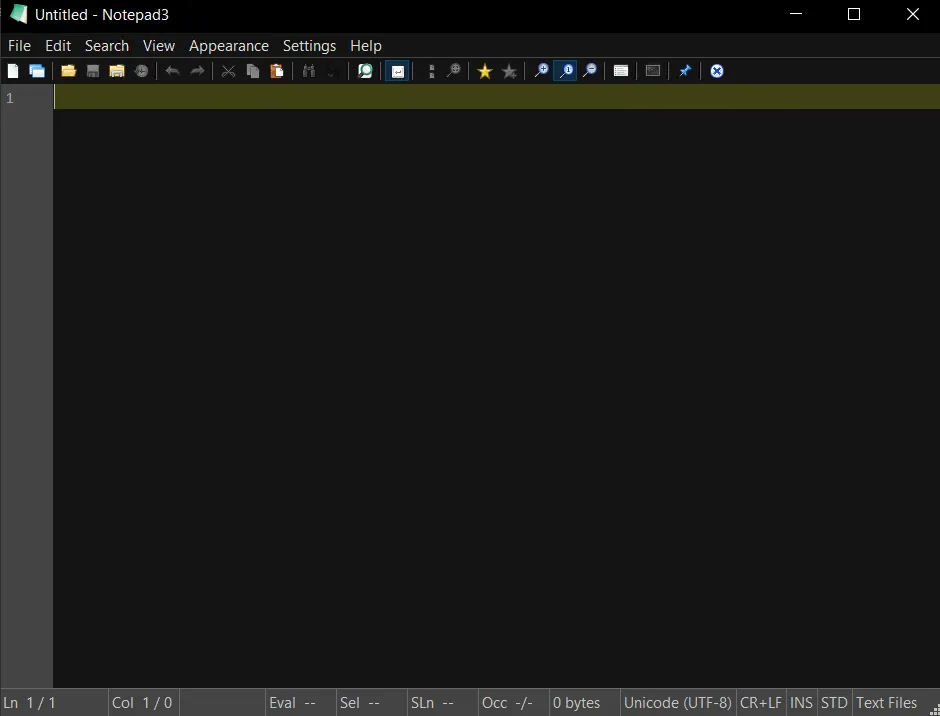The image size is (940, 716).
Task: Click the gray magnifier toolbar icon
Action: click(x=454, y=71)
